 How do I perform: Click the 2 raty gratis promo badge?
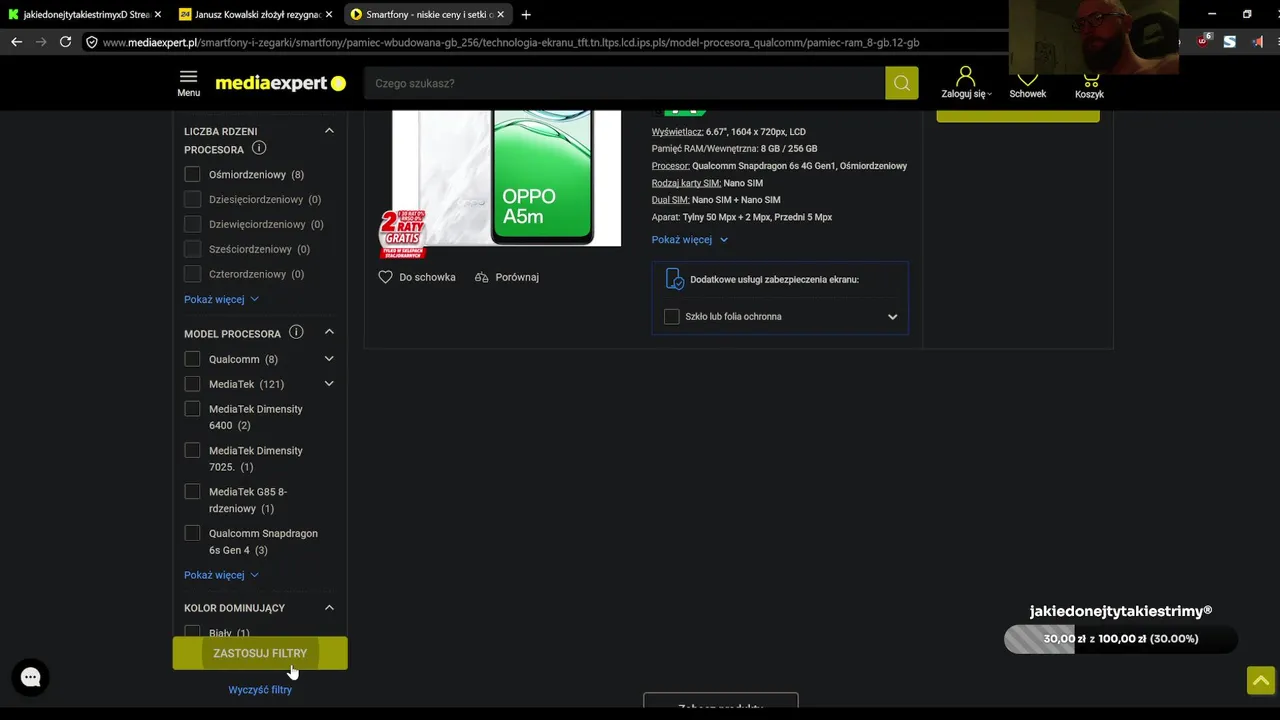402,233
